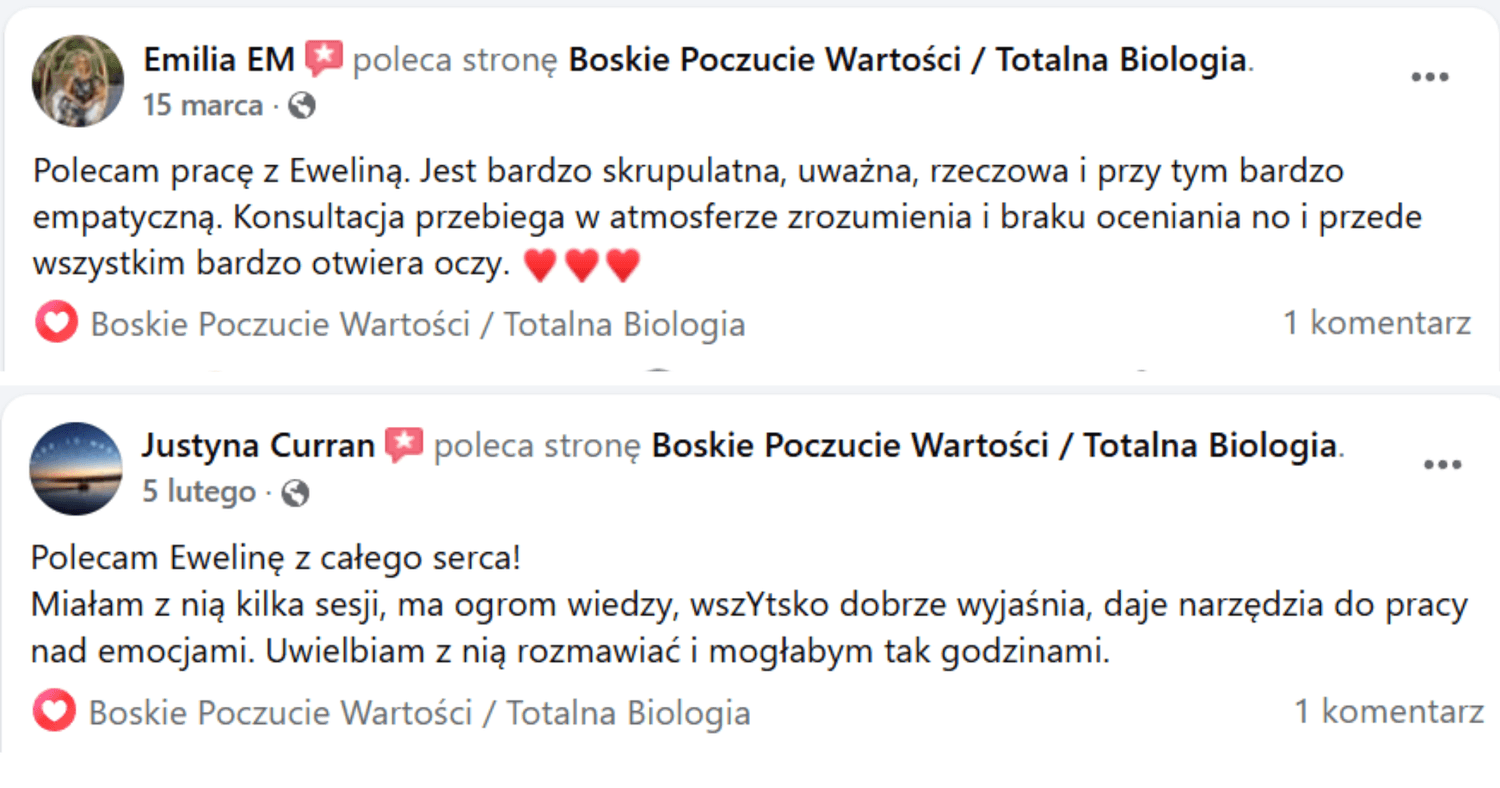The width and height of the screenshot is (1500, 788).
Task: Open Emilia EM's profile picture
Action: [78, 81]
